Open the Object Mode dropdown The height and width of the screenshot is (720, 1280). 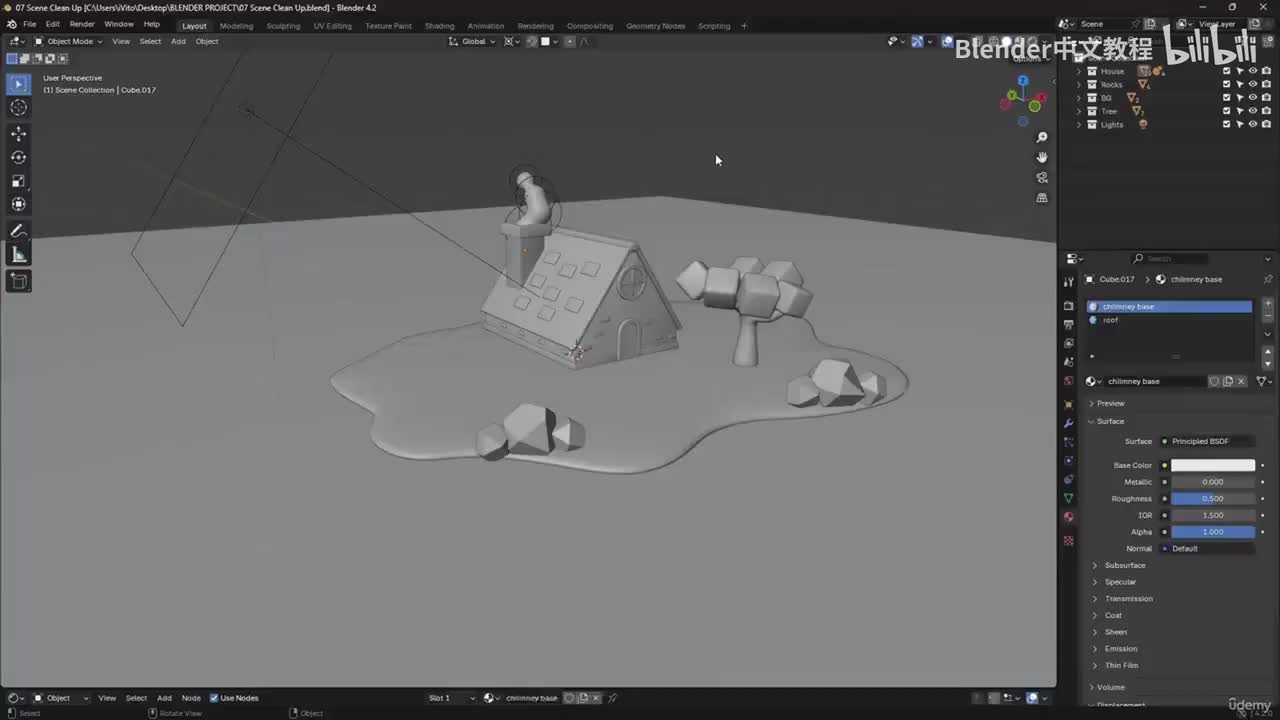tap(68, 41)
